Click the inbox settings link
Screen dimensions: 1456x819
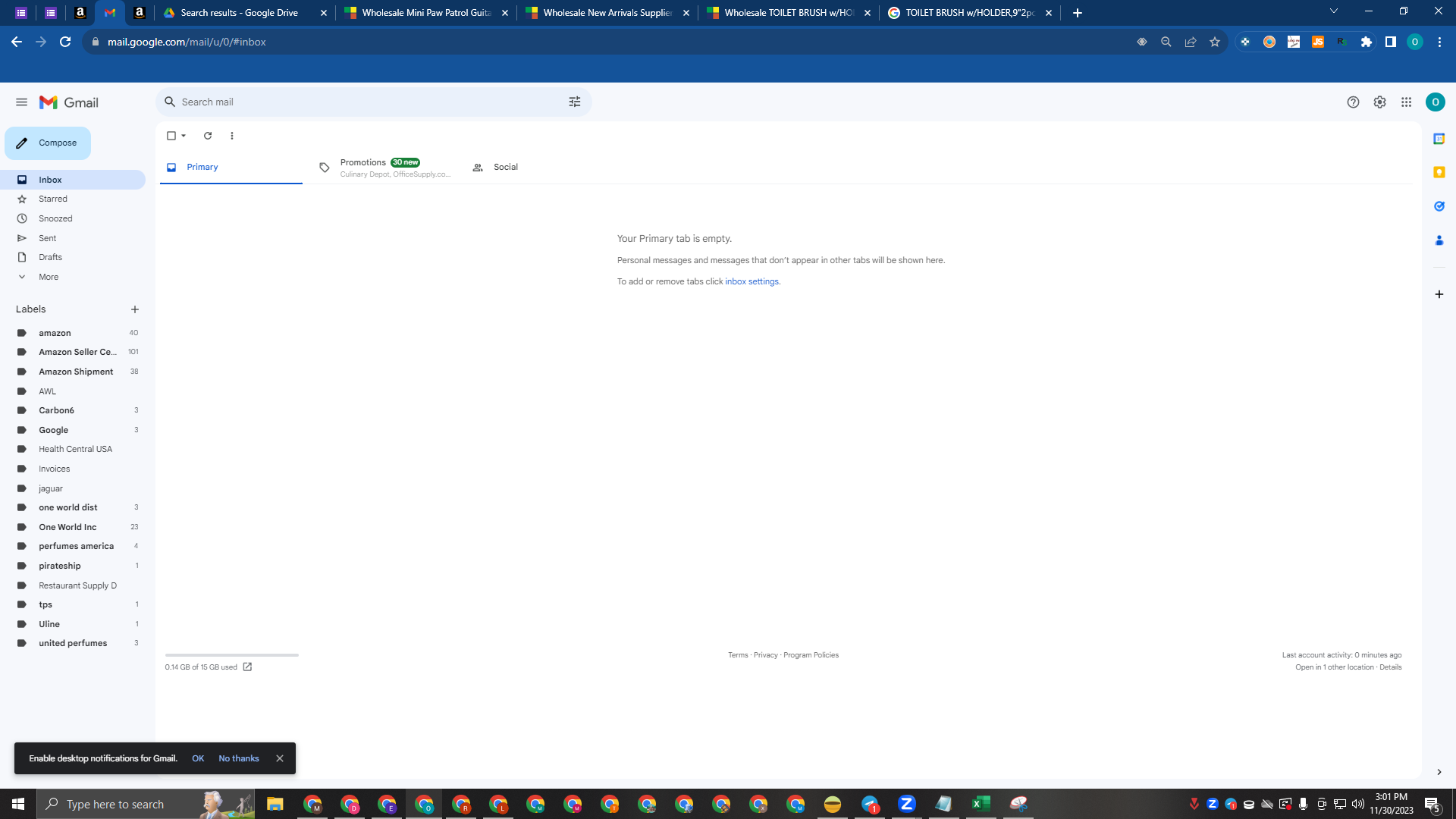(x=752, y=281)
